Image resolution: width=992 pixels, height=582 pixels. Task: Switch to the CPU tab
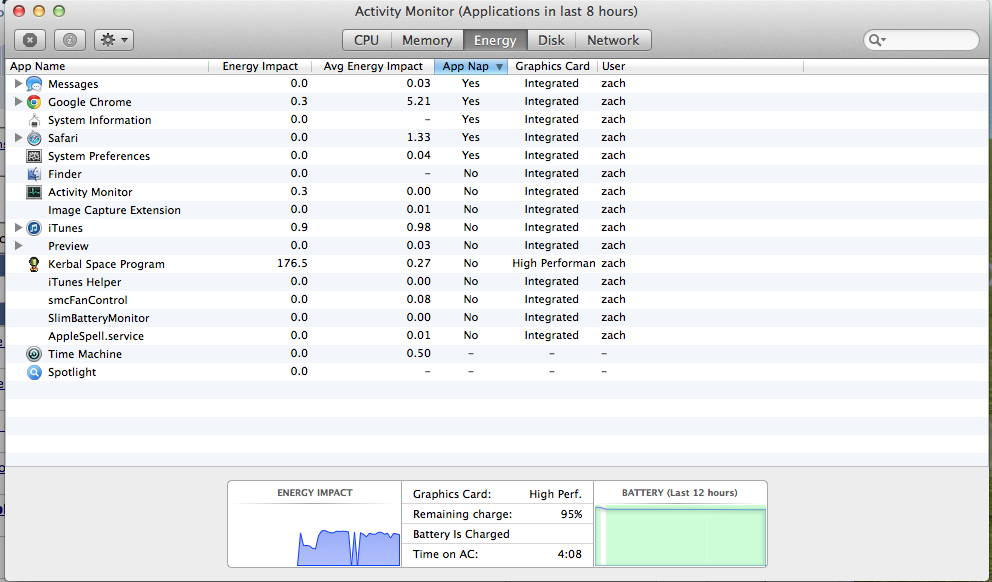366,40
